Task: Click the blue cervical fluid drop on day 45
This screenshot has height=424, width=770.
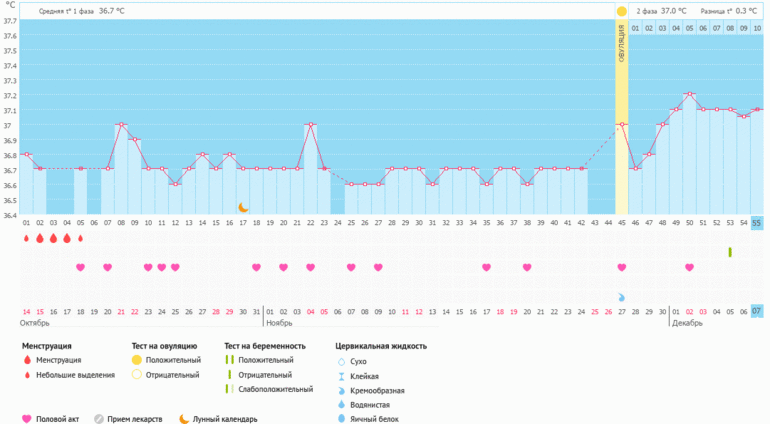Action: [x=621, y=297]
